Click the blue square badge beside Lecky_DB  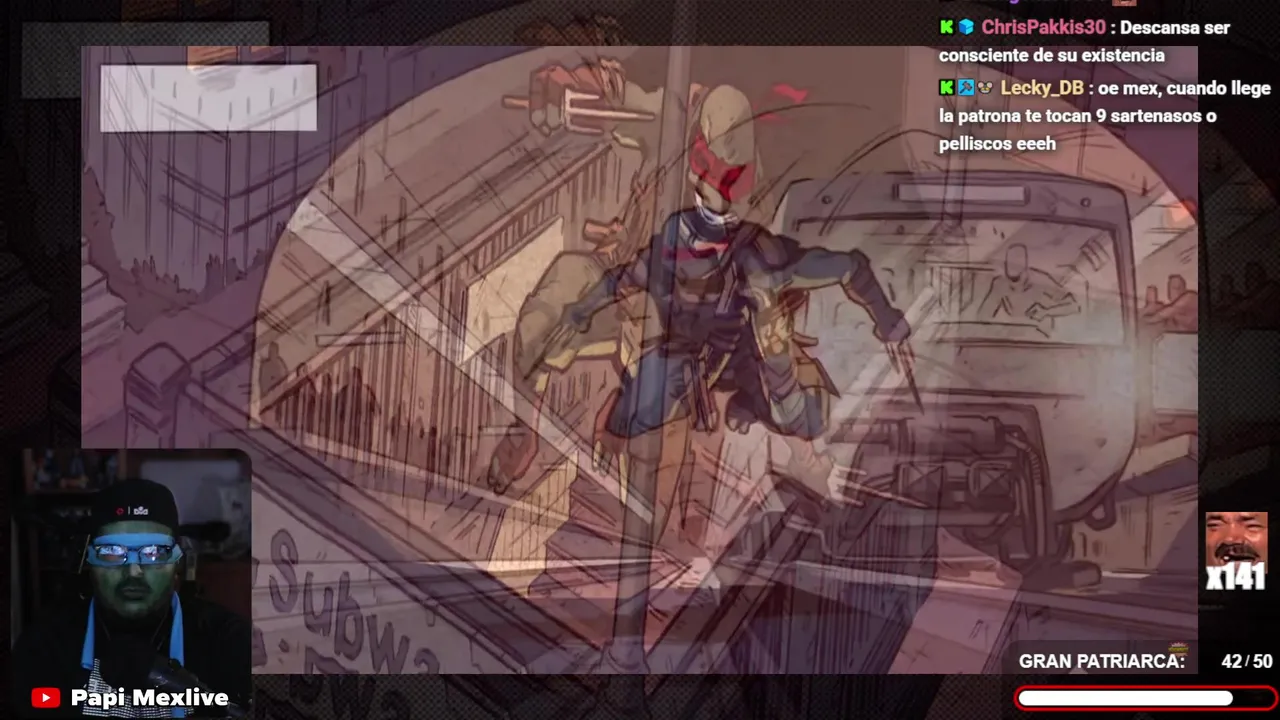[965, 88]
